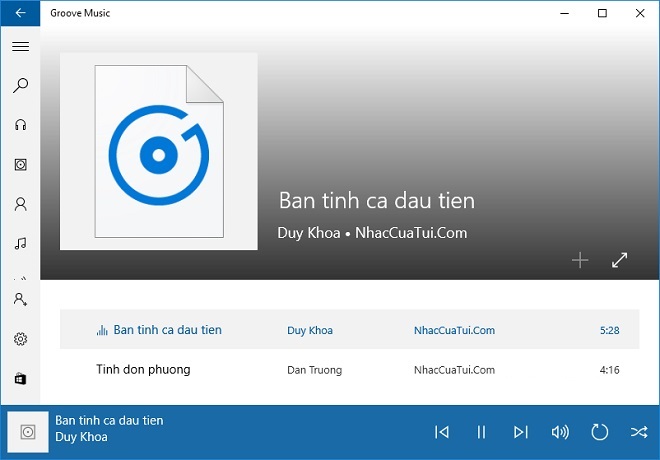This screenshot has width=660, height=460.
Task: Click the back arrow button
Action: [20, 13]
